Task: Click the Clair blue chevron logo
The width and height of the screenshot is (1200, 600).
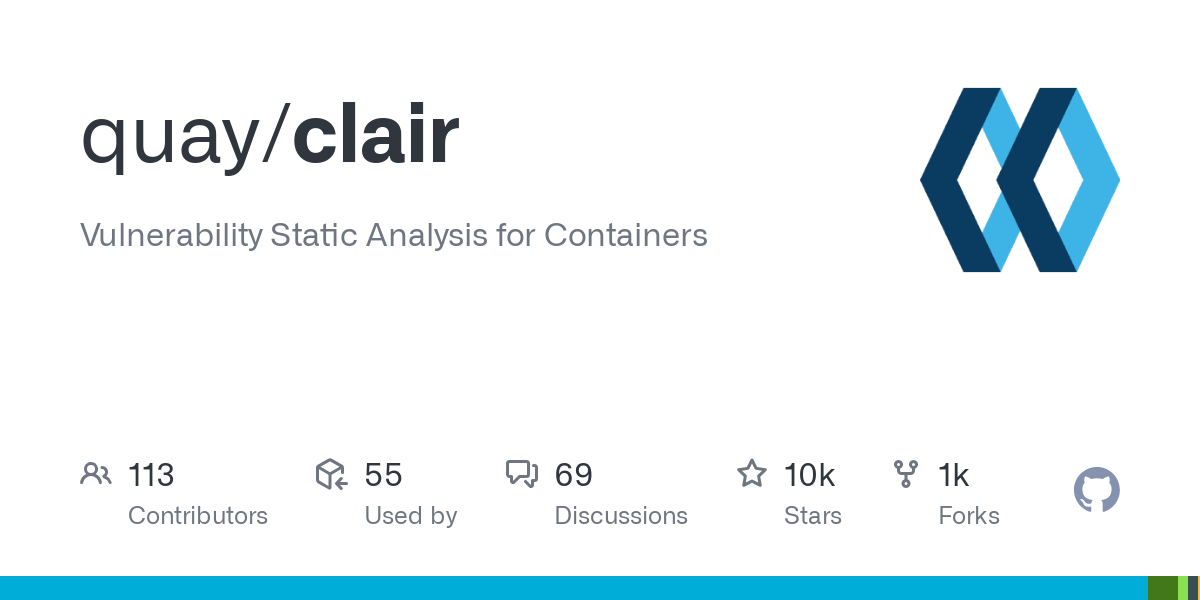Action: (1019, 180)
